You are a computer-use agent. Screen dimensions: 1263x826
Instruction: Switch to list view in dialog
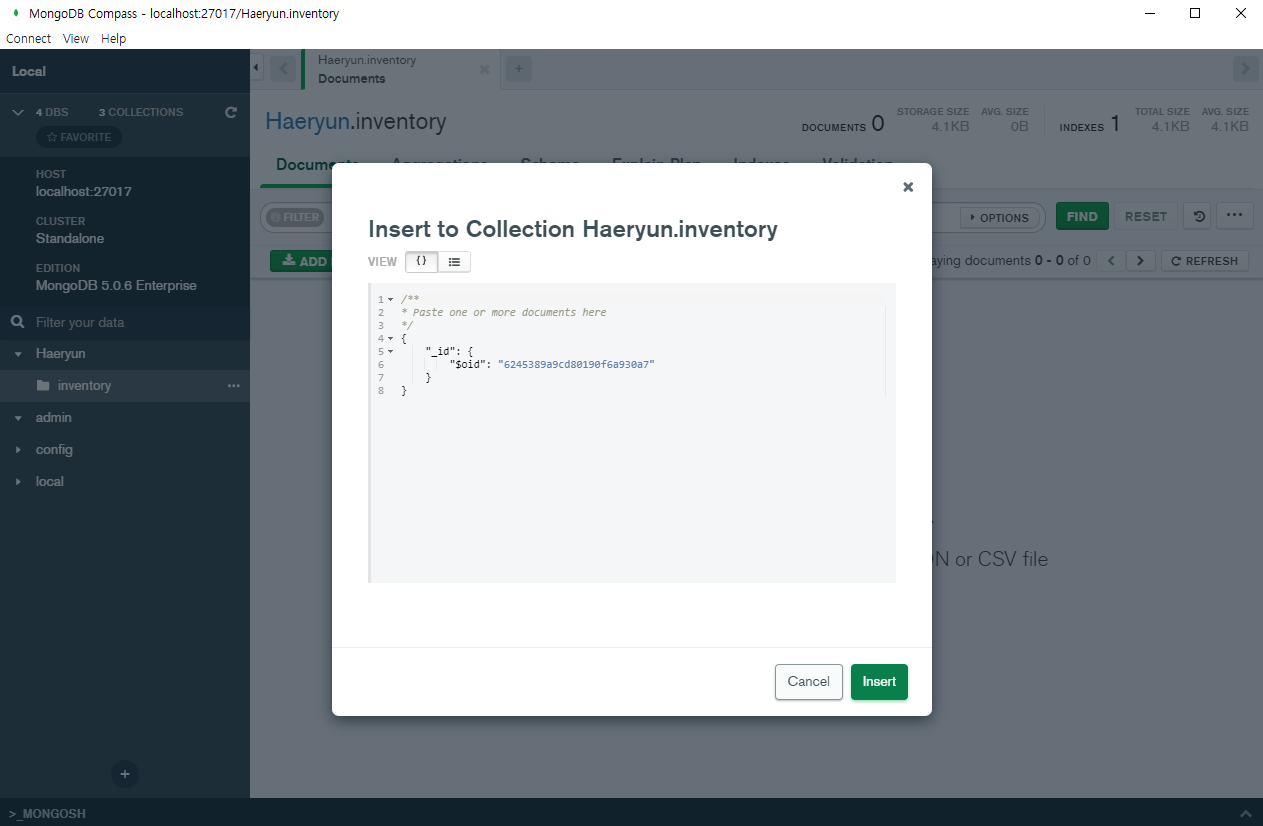point(454,261)
